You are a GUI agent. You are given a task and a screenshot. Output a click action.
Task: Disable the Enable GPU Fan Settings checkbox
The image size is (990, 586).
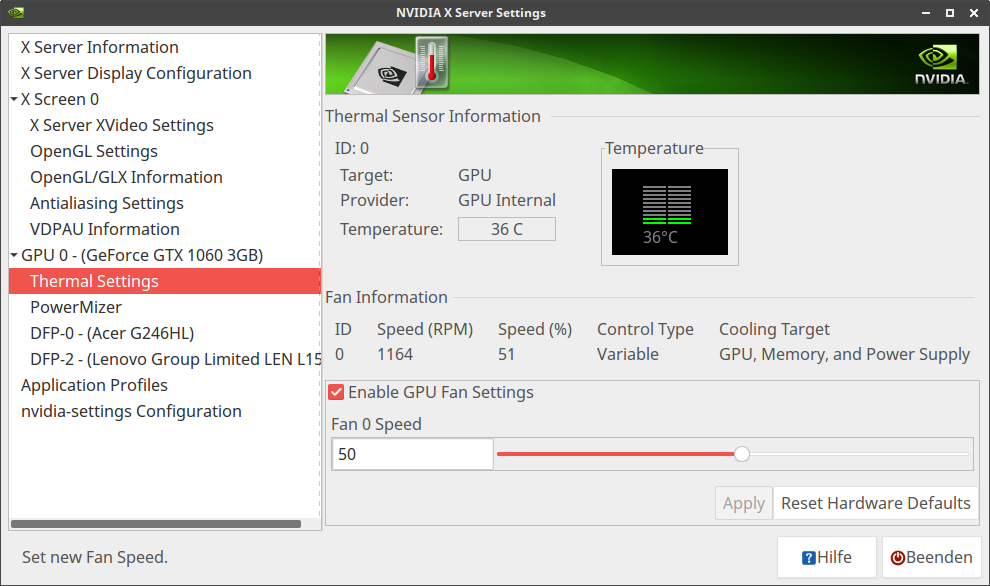[x=337, y=392]
